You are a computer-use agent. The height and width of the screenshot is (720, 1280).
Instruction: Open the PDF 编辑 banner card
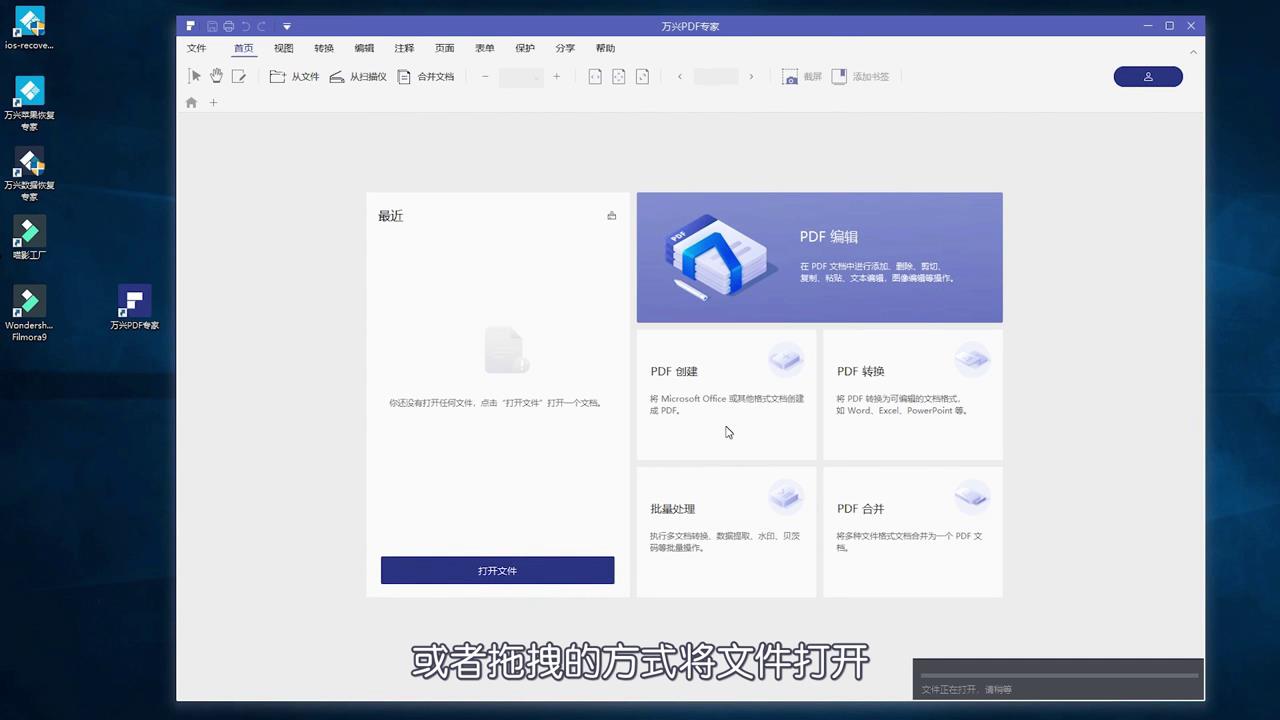coord(819,257)
